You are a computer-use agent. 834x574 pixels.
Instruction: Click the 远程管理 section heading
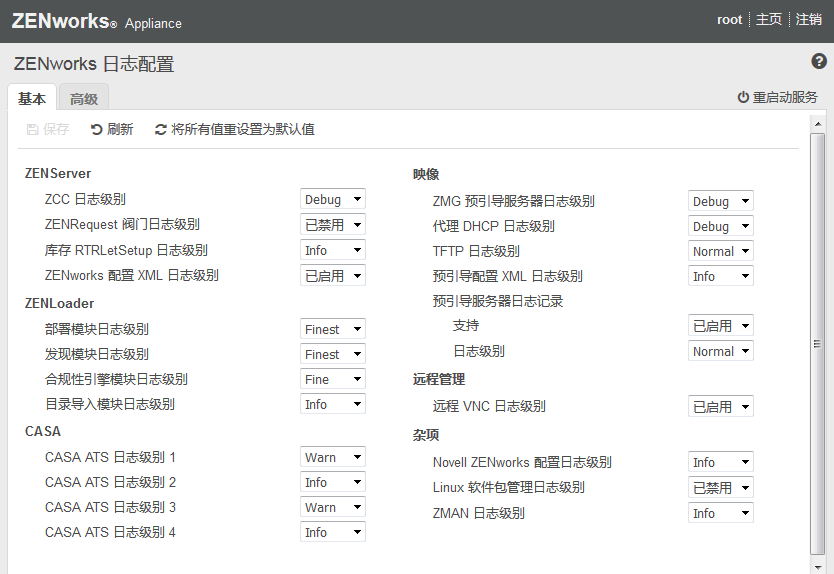click(x=439, y=379)
